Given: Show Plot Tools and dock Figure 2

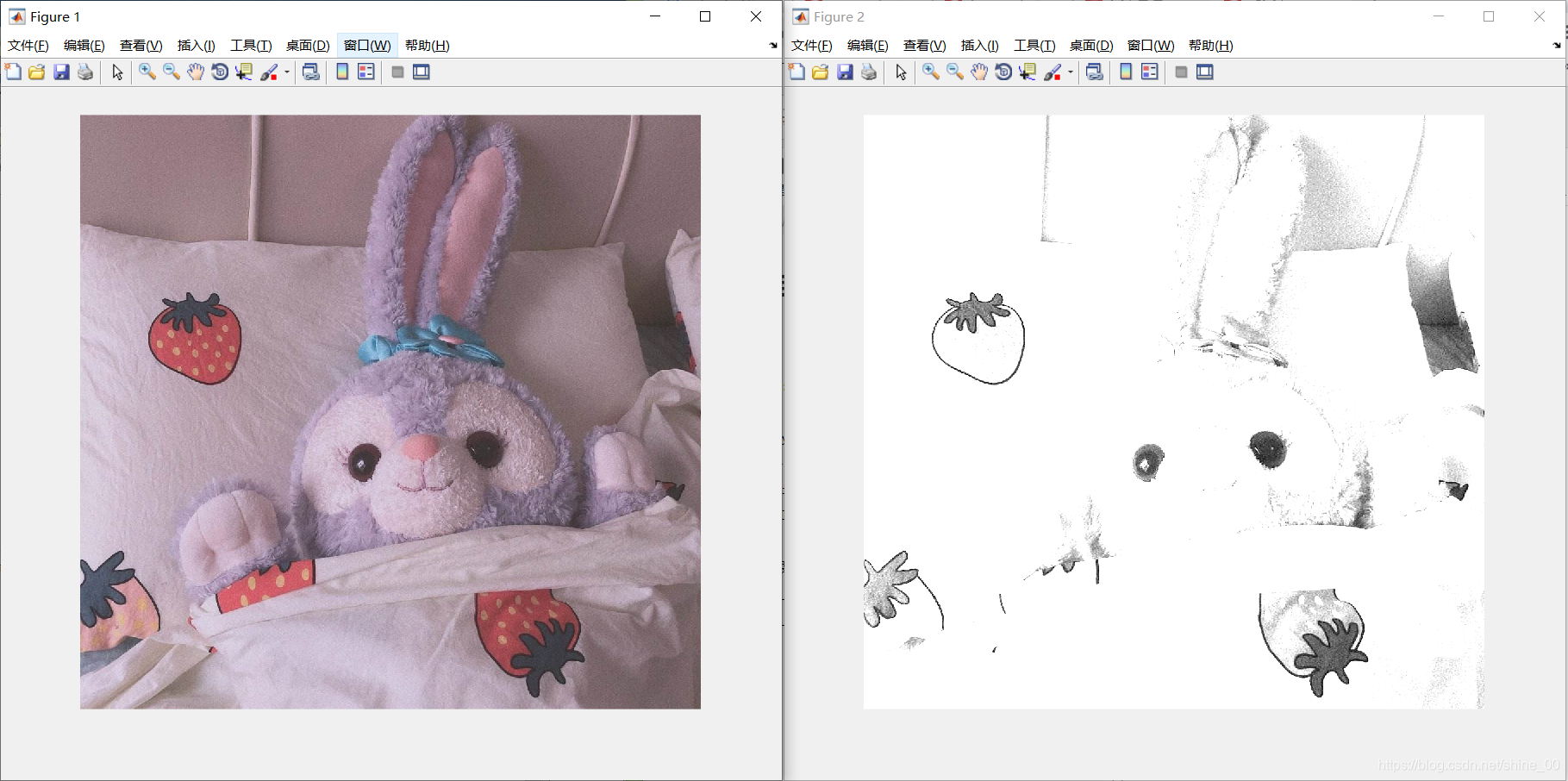Looking at the screenshot, I should [1205, 72].
